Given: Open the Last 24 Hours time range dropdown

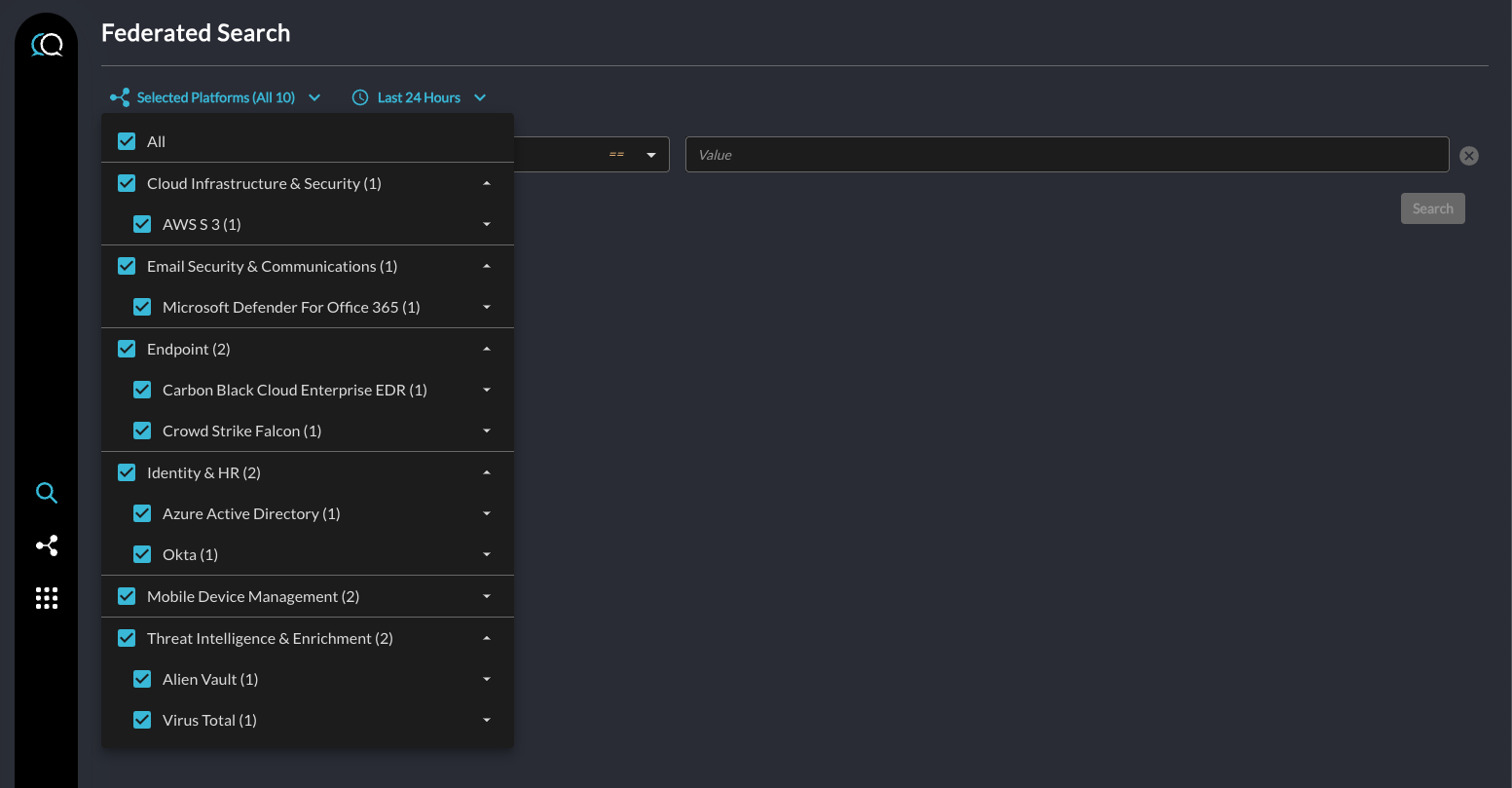Looking at the screenshot, I should [419, 97].
